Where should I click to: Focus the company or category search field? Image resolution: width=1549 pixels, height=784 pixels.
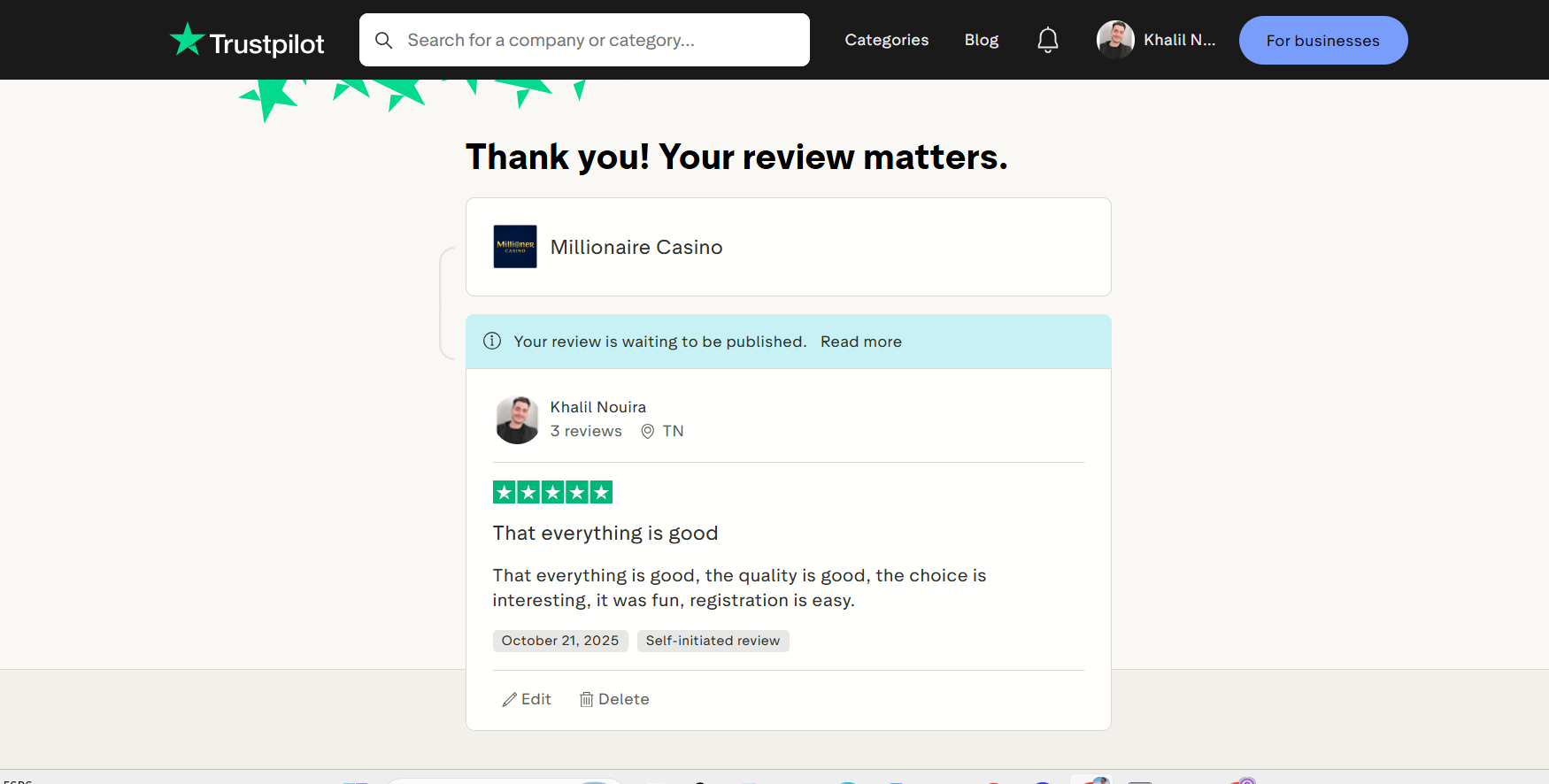584,40
